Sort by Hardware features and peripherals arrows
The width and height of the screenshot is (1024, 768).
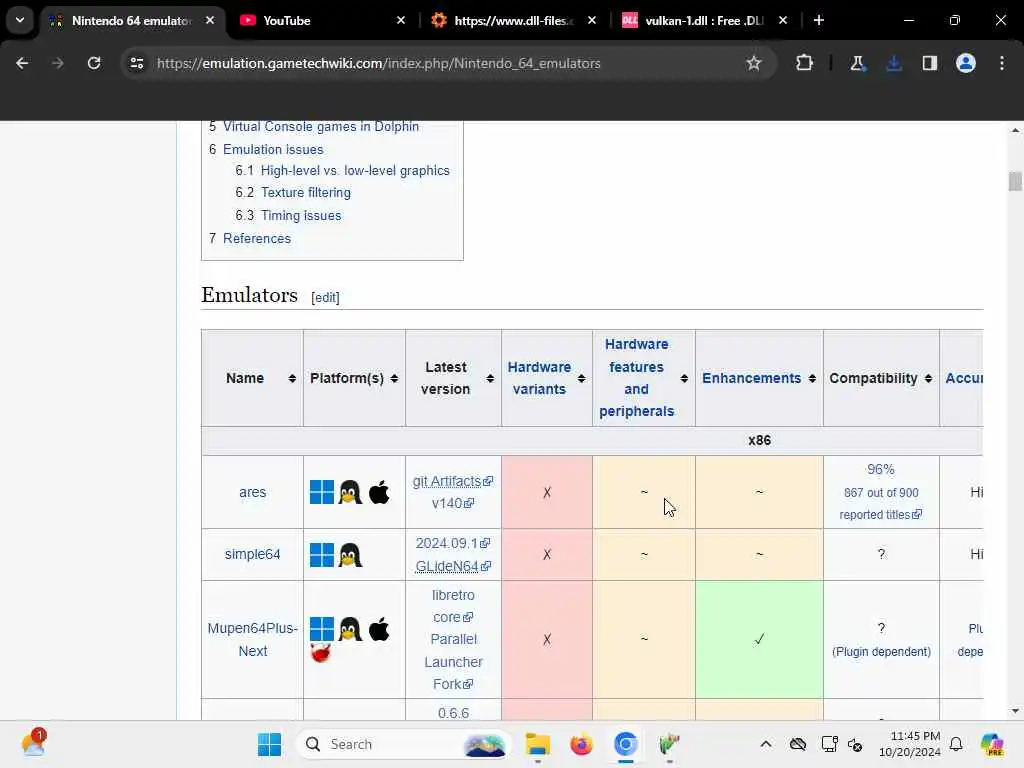pyautogui.click(x=684, y=379)
